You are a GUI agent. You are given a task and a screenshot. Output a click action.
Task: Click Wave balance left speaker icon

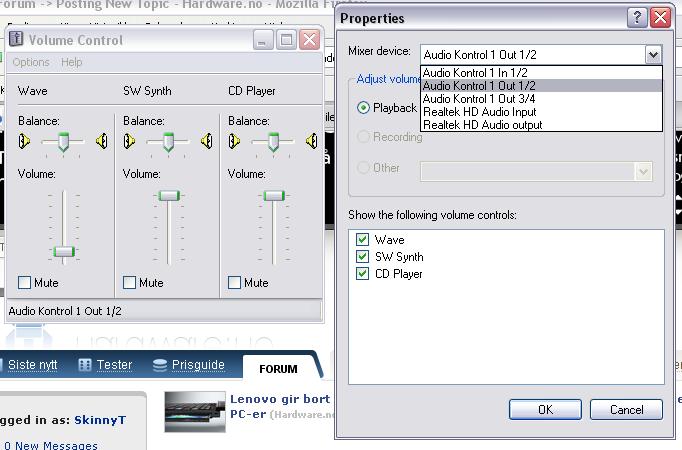24,141
